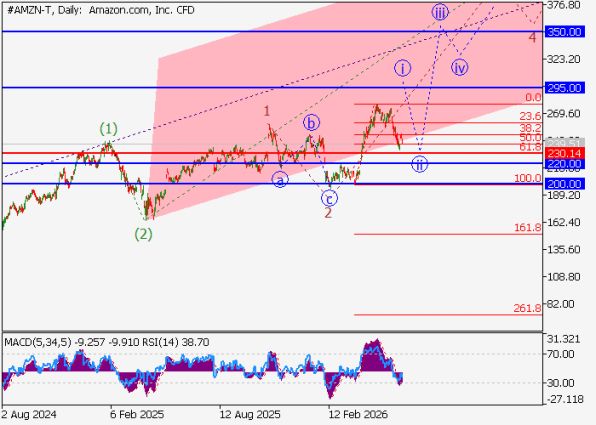Image resolution: width=596 pixels, height=425 pixels.
Task: Click the RSI(14) 38.70 indicator reading
Action: click(176, 343)
